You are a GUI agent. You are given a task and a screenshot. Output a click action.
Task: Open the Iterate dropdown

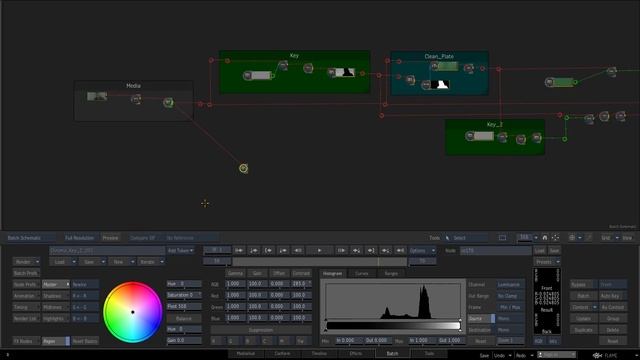(x=151, y=262)
